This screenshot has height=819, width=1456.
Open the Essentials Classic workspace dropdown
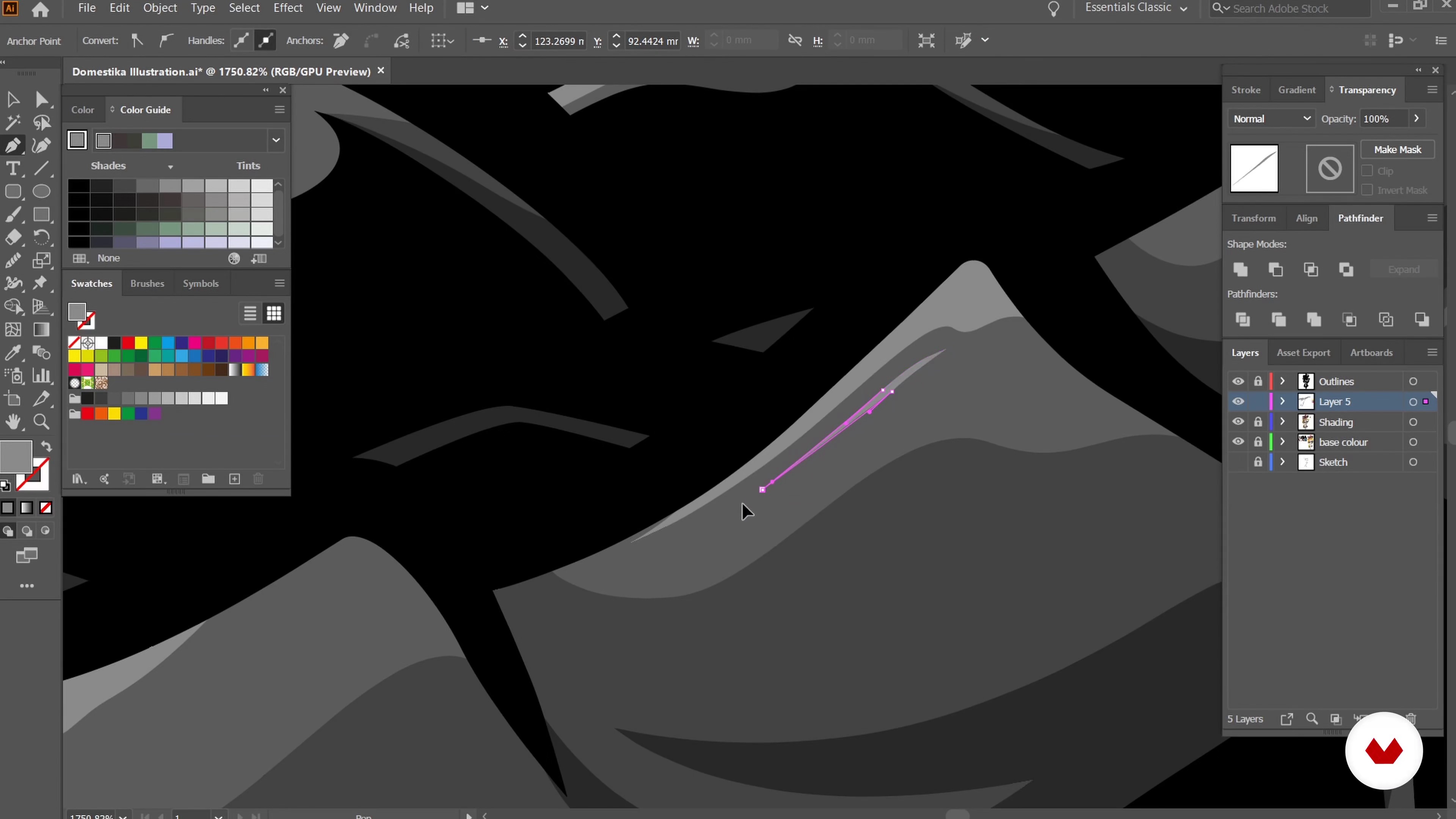pyautogui.click(x=1136, y=8)
